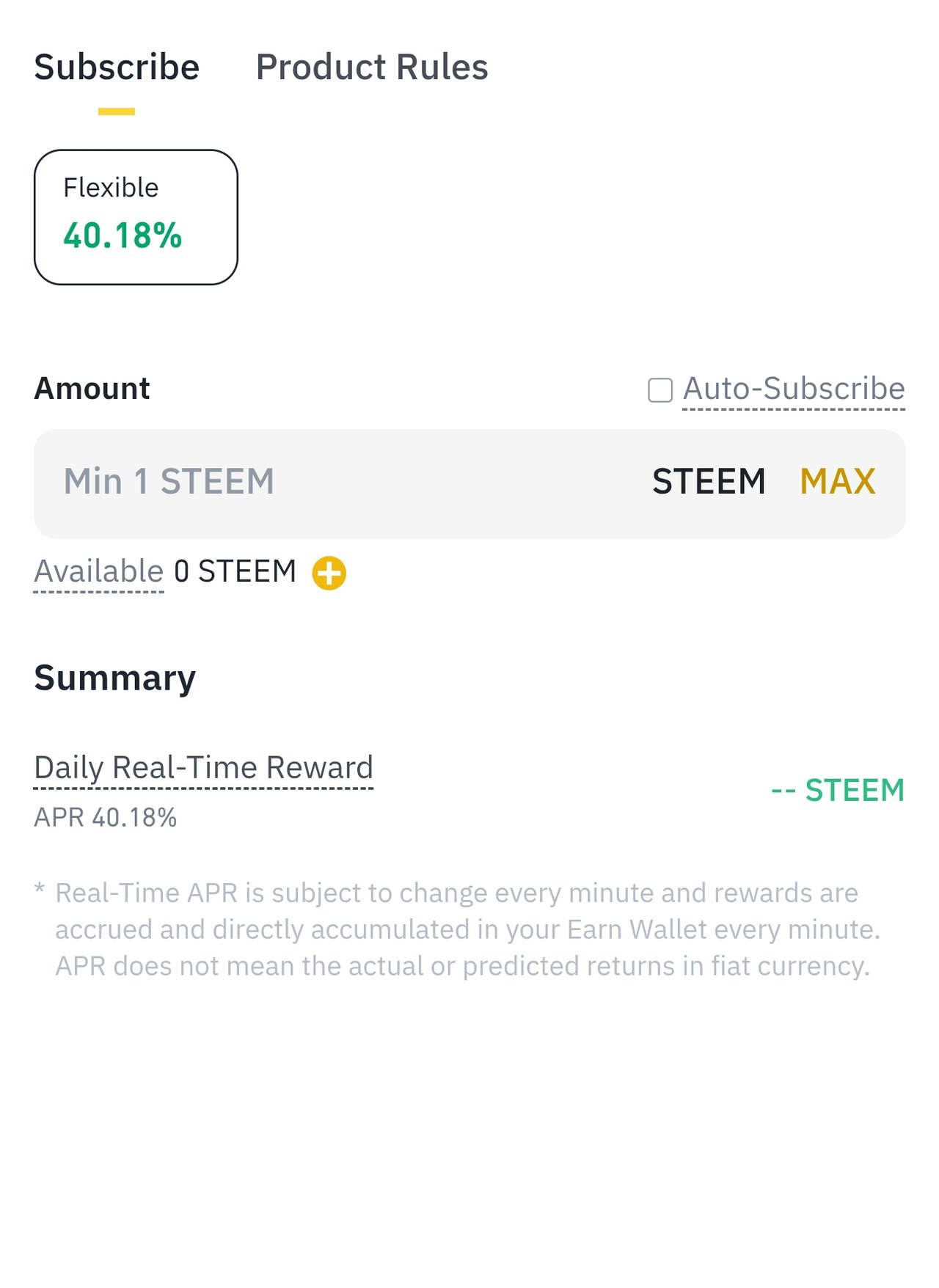Click the -- STEEM reward value
Image resolution: width=939 pixels, height=1288 pixels.
[x=838, y=790]
